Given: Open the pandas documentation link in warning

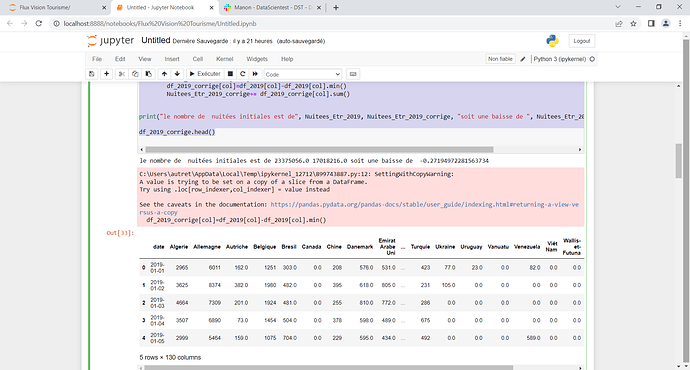Looking at the screenshot, I should coord(359,208).
